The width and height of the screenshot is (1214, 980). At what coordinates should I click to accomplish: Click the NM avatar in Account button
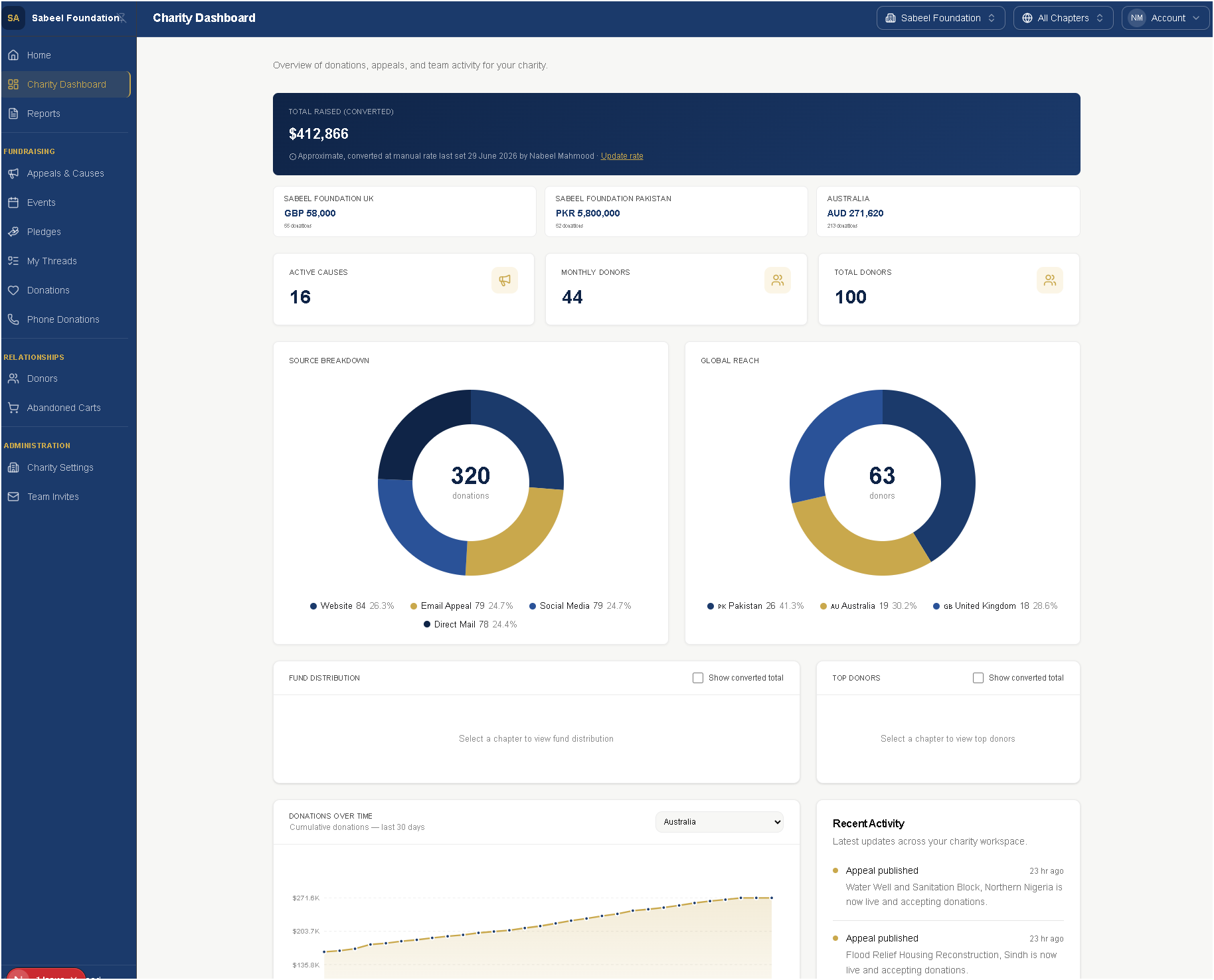[x=1137, y=18]
